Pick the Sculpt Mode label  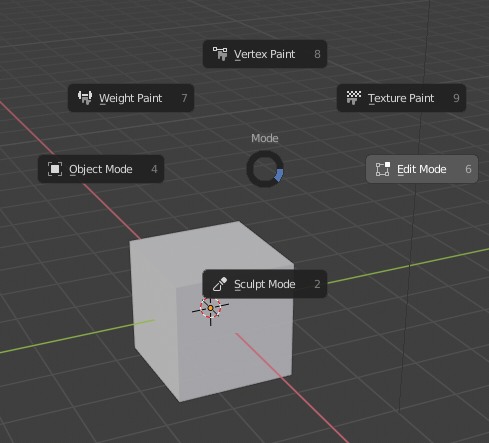point(265,284)
